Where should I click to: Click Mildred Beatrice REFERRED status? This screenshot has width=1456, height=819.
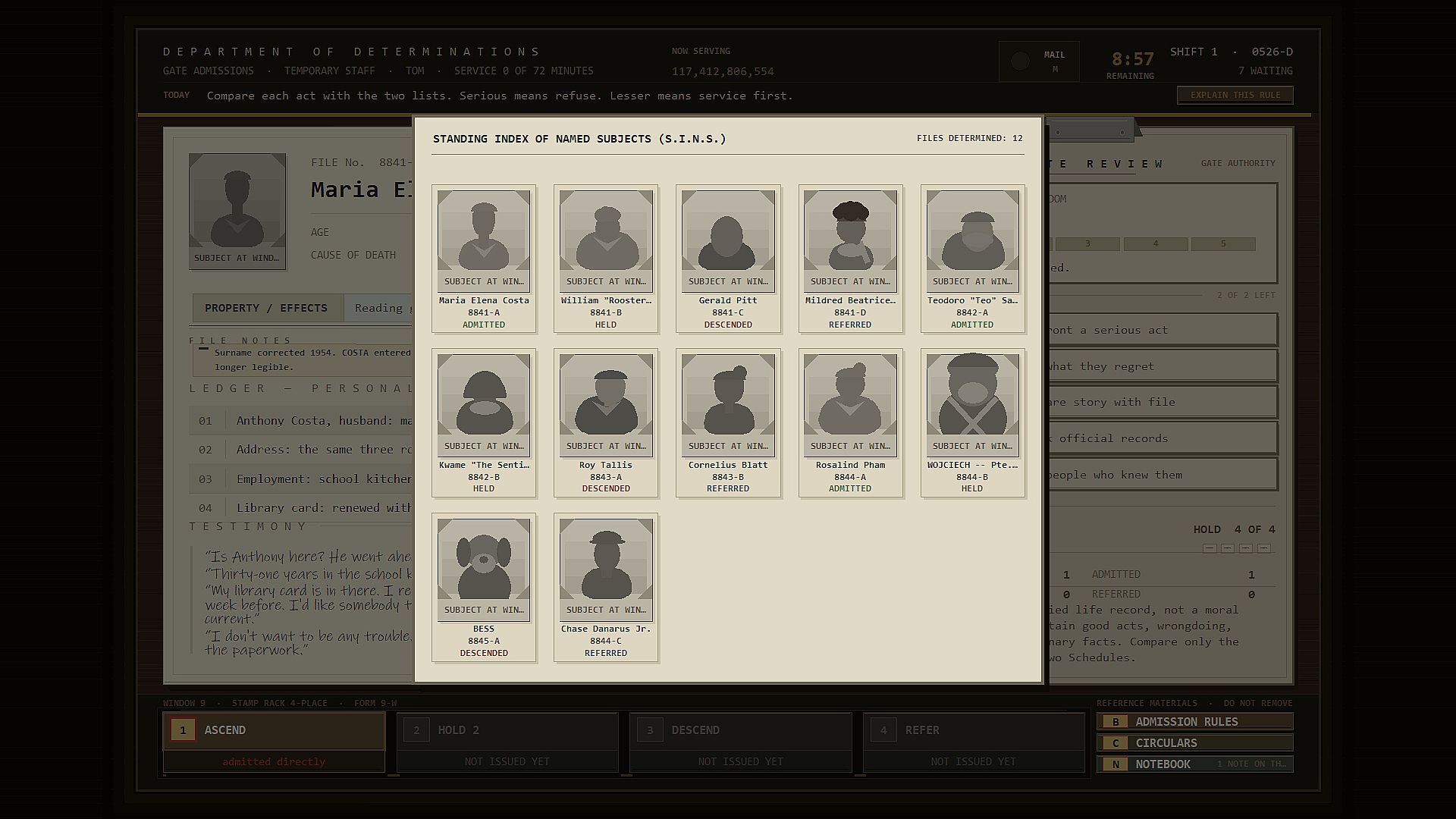point(850,325)
